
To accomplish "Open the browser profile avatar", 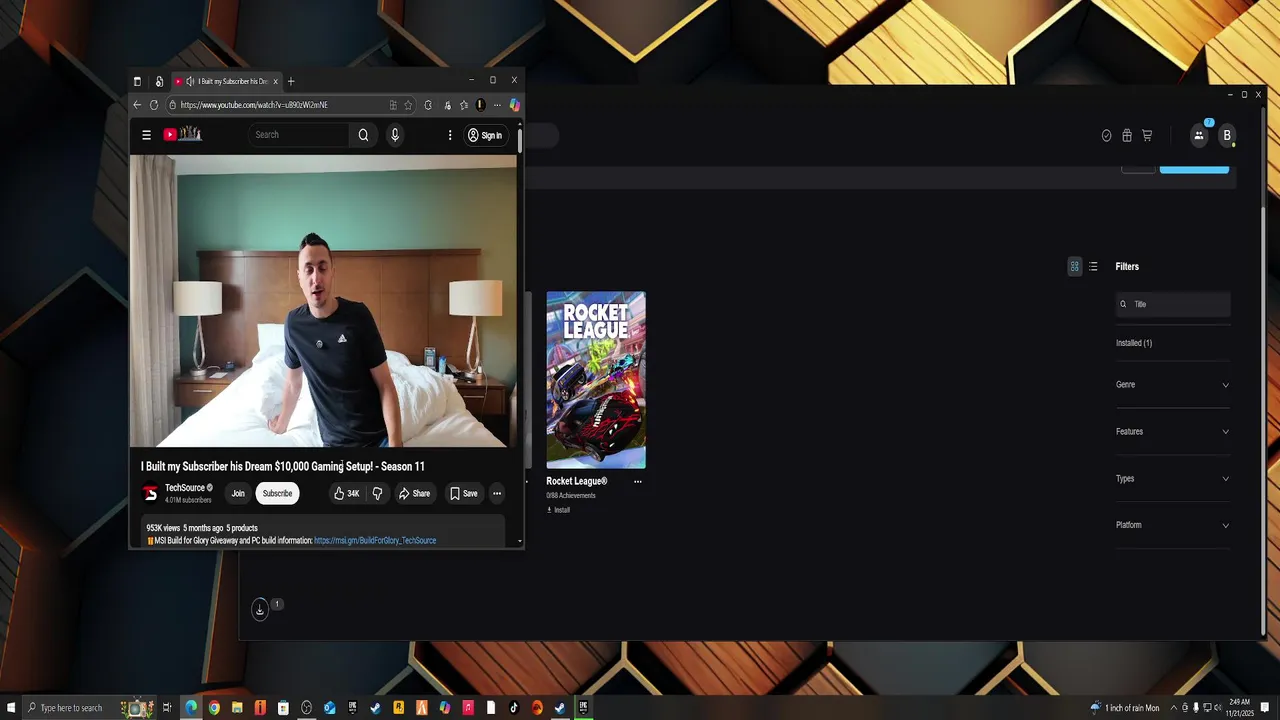I will pos(480,105).
